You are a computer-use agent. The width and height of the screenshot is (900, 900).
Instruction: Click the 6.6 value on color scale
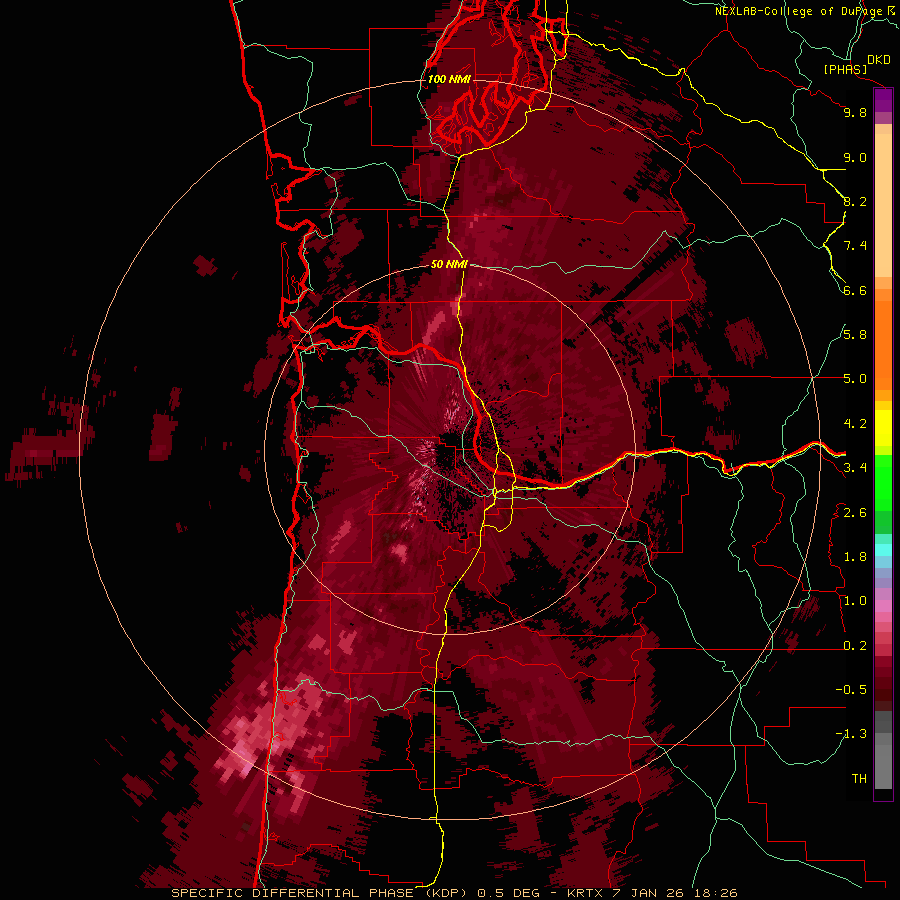[855, 291]
